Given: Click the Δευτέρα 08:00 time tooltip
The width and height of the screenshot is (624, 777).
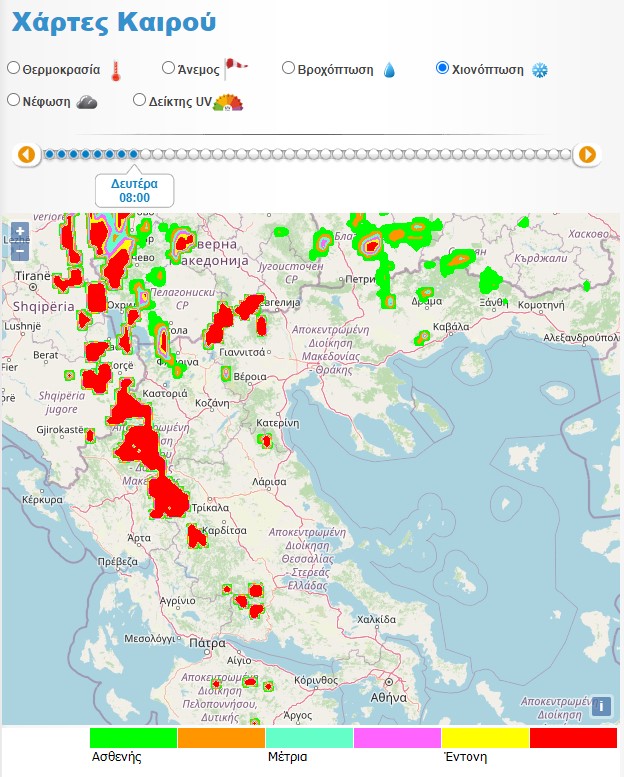Looking at the screenshot, I should pyautogui.click(x=134, y=190).
